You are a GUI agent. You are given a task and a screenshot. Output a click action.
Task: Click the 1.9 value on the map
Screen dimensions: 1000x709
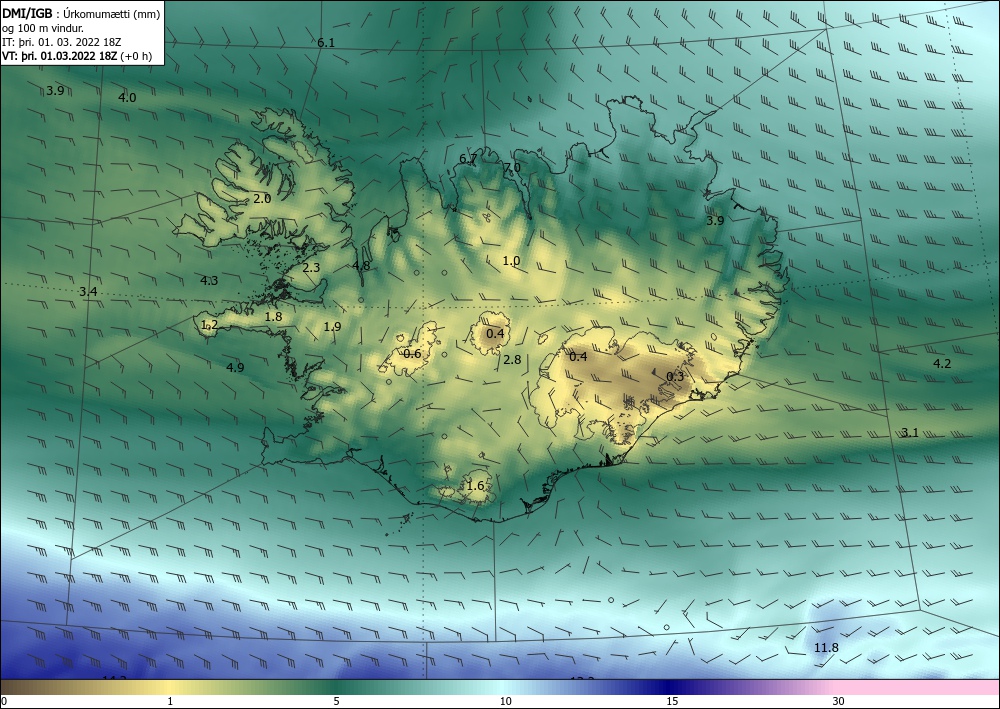pyautogui.click(x=332, y=326)
